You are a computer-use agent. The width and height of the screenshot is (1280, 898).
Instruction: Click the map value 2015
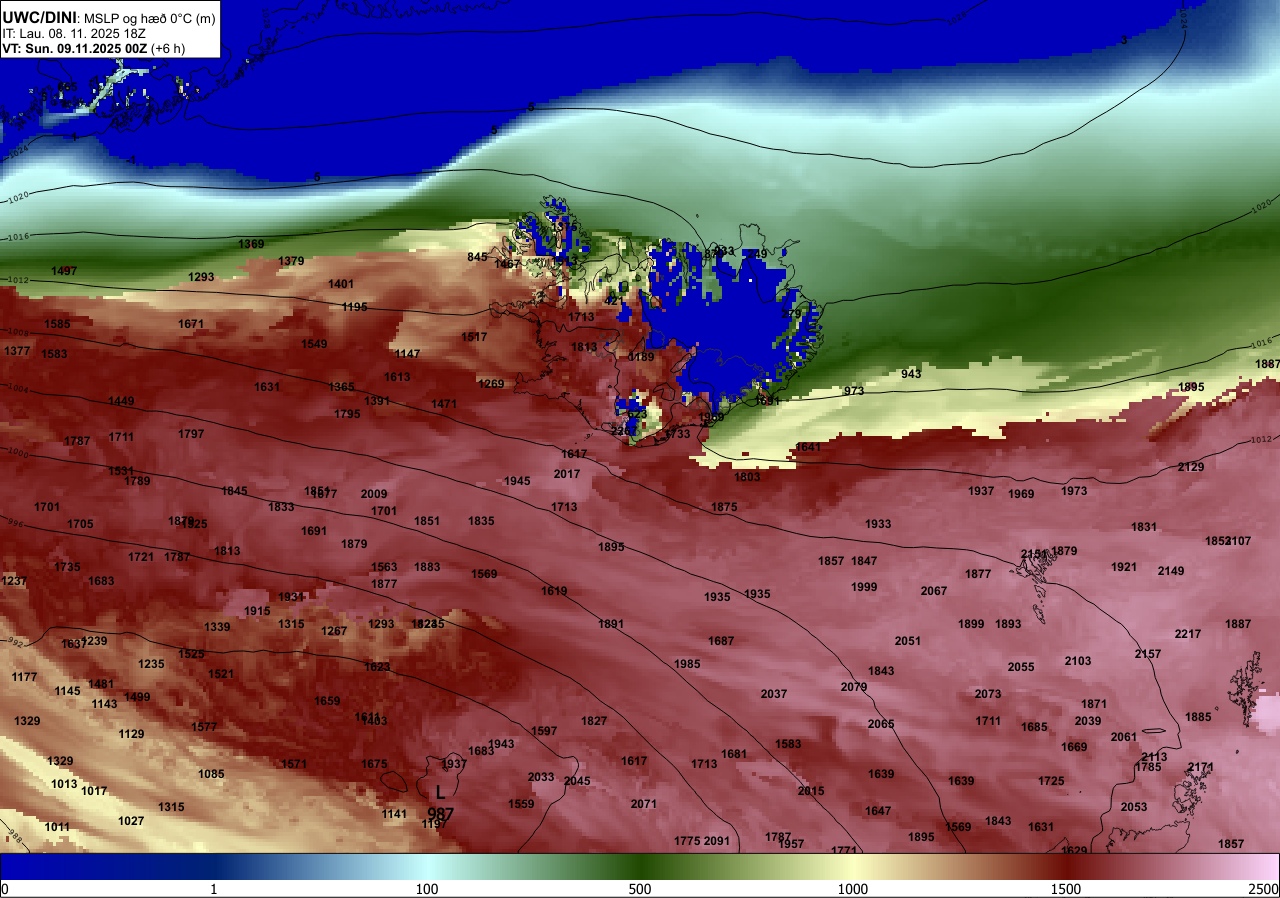click(811, 791)
